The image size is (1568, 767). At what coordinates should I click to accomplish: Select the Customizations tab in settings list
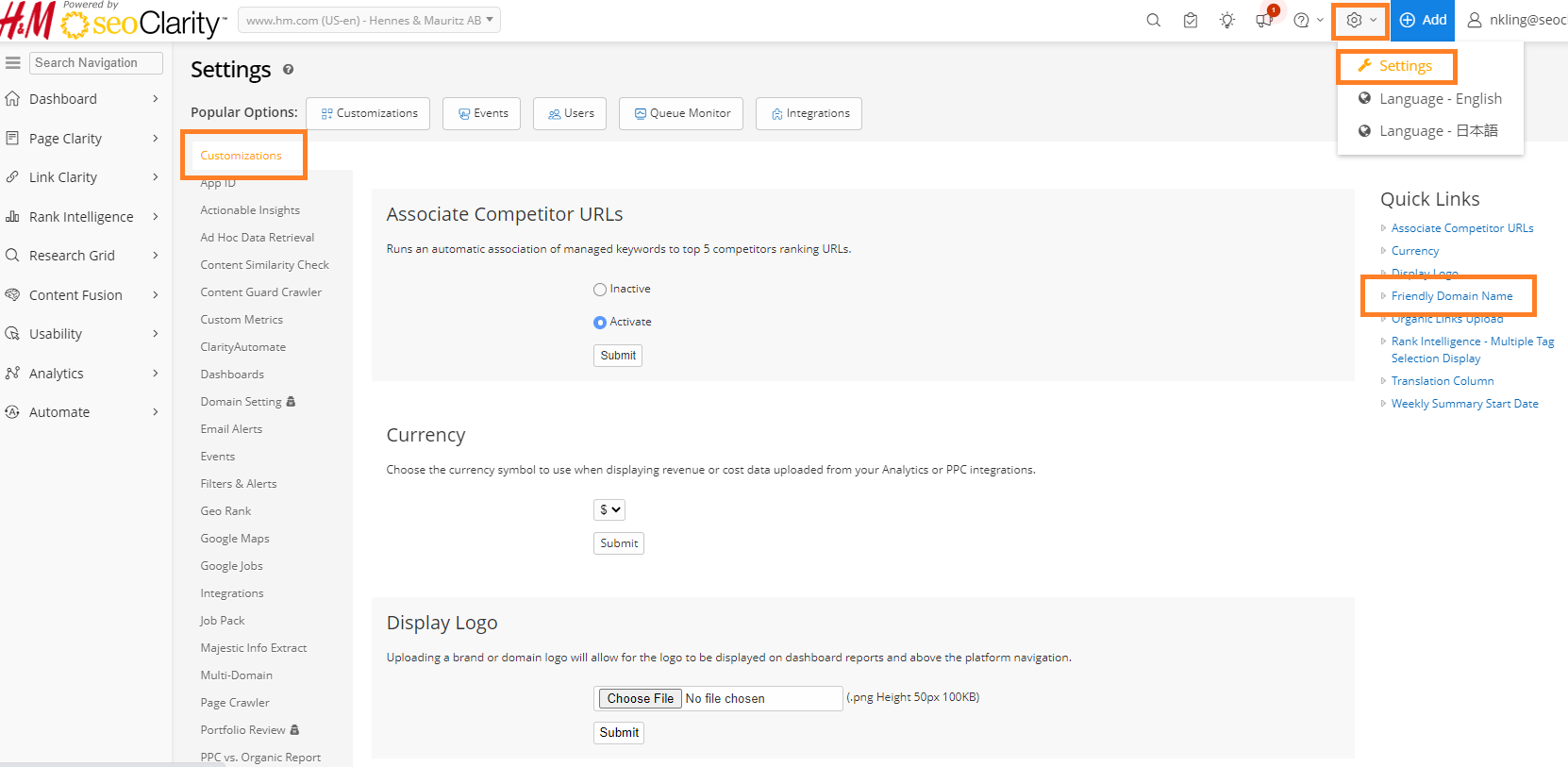tap(241, 156)
